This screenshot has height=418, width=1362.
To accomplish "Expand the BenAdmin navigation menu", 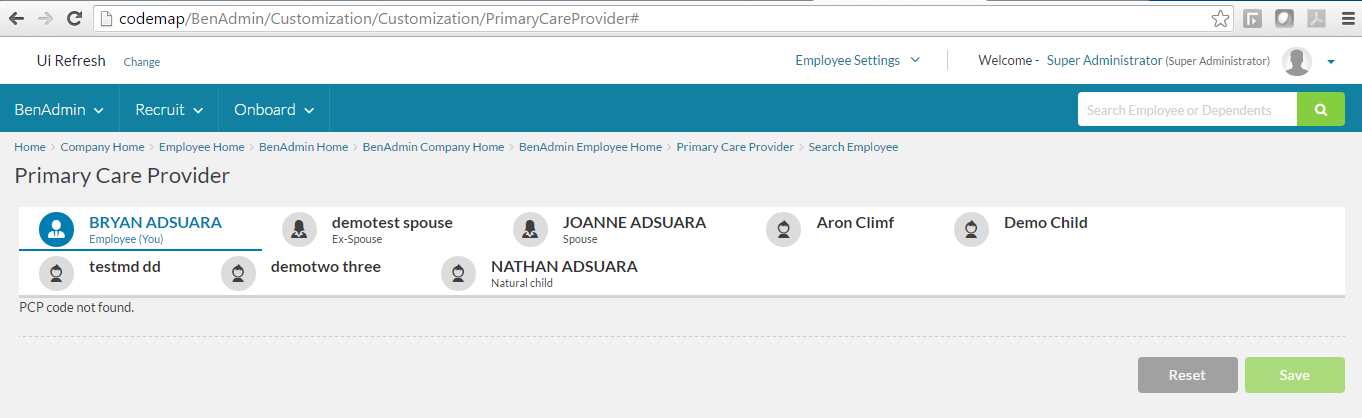I will pyautogui.click(x=60, y=110).
